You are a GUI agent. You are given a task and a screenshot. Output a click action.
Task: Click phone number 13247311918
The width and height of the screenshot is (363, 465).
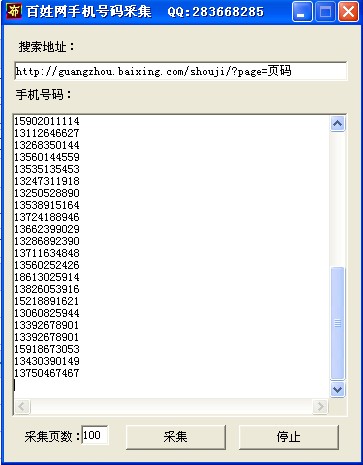[47, 181]
